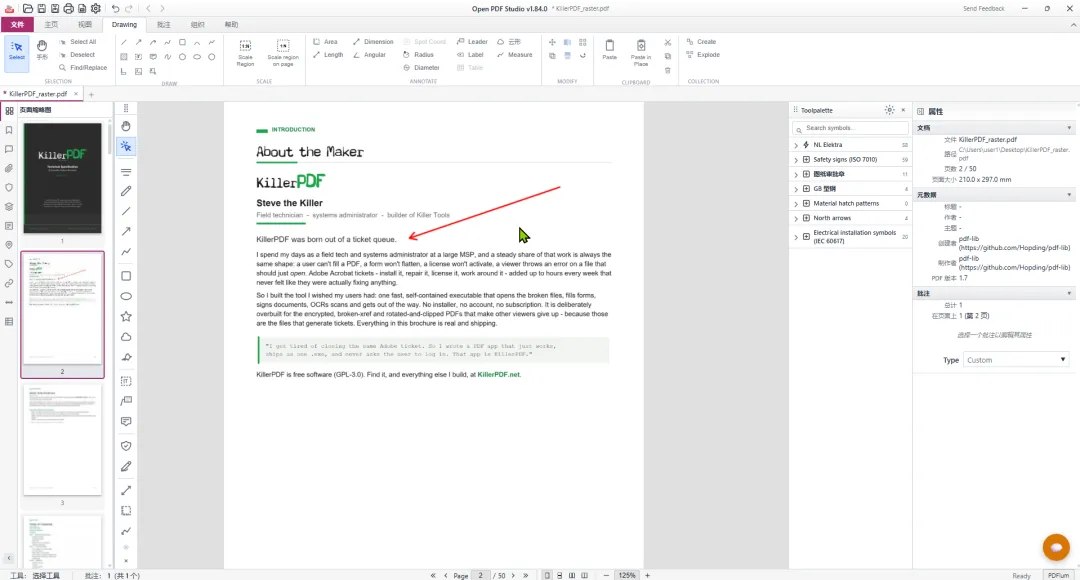Click Select All in the Selection group
The width and height of the screenshot is (1080, 580).
pos(78,42)
